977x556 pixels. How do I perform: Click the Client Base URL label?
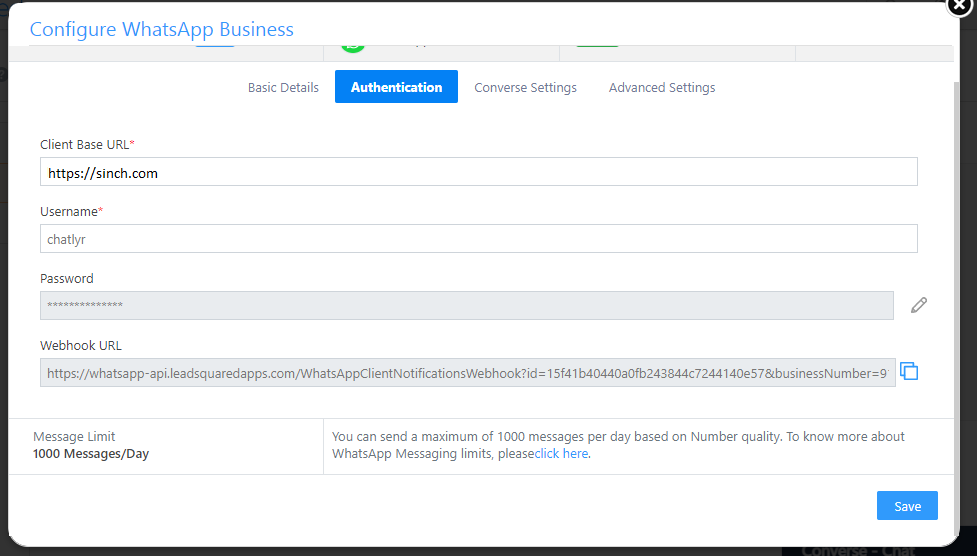coord(86,145)
